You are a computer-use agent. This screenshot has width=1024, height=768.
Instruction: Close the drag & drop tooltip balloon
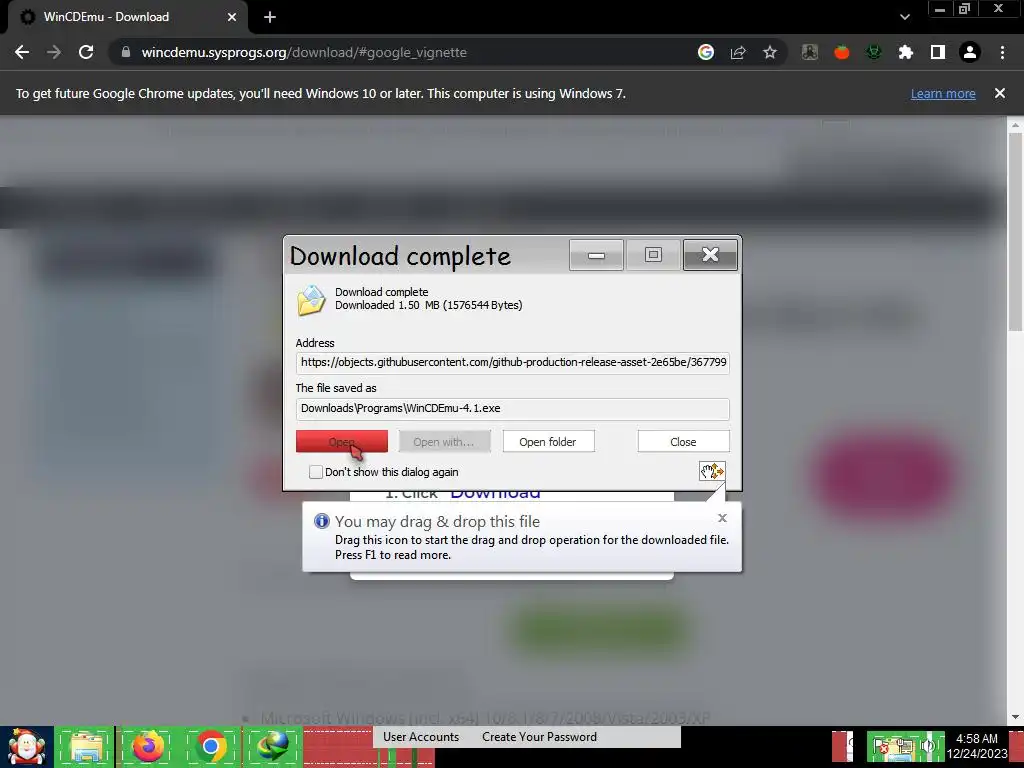(722, 518)
